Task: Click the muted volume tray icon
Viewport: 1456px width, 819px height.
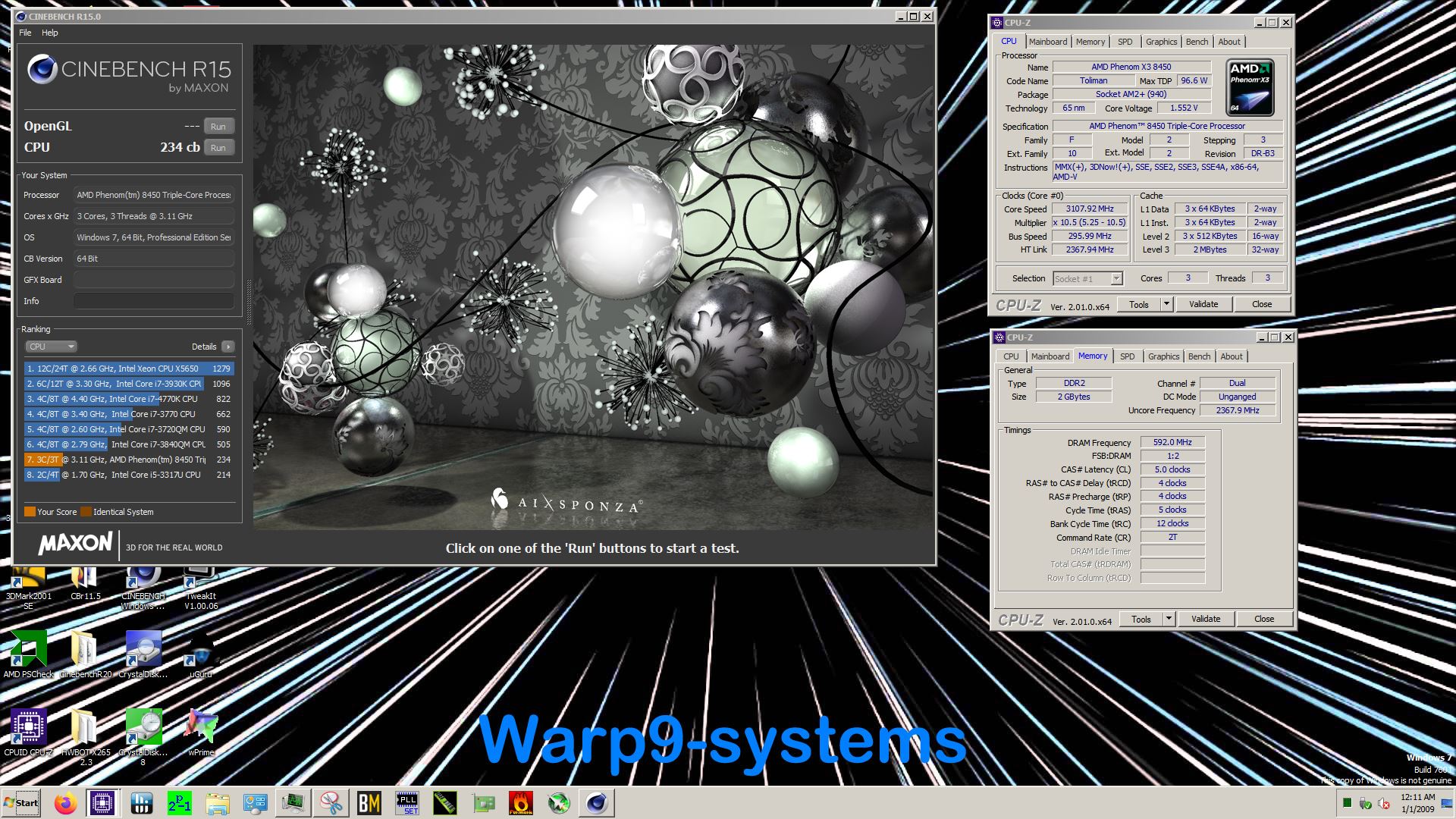Action: click(x=1383, y=803)
